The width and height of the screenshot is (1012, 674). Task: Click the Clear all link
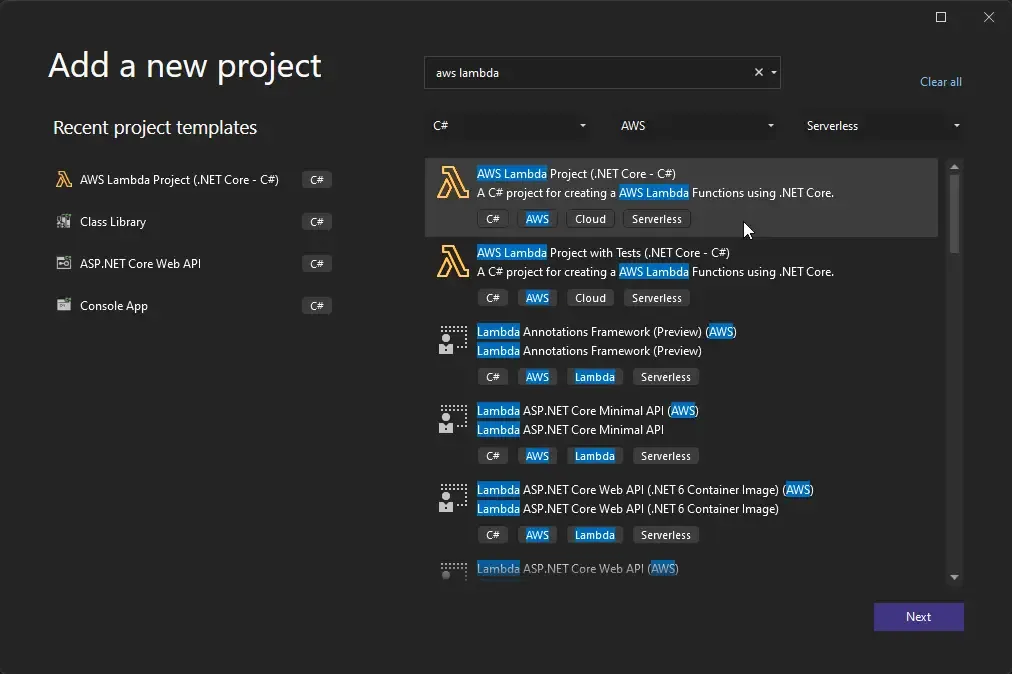coord(940,81)
